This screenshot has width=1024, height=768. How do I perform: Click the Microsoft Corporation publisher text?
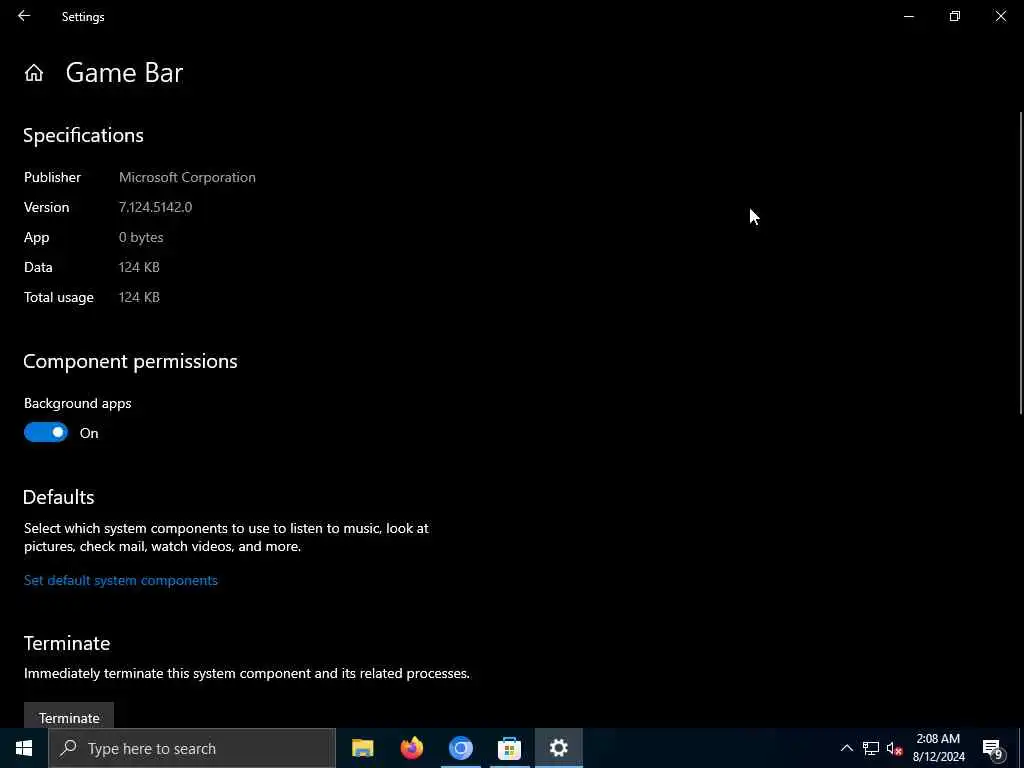187,177
